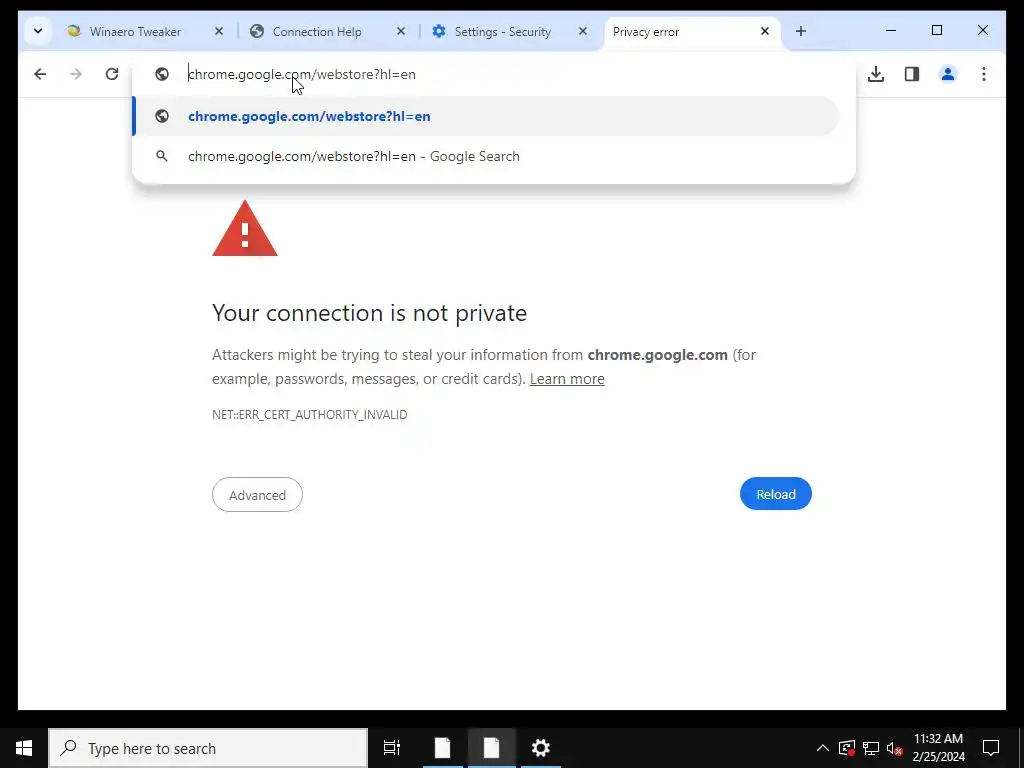Image resolution: width=1024 pixels, height=768 pixels.
Task: Select the chrome.google.com/webstore URL suggestion
Action: (x=487, y=116)
